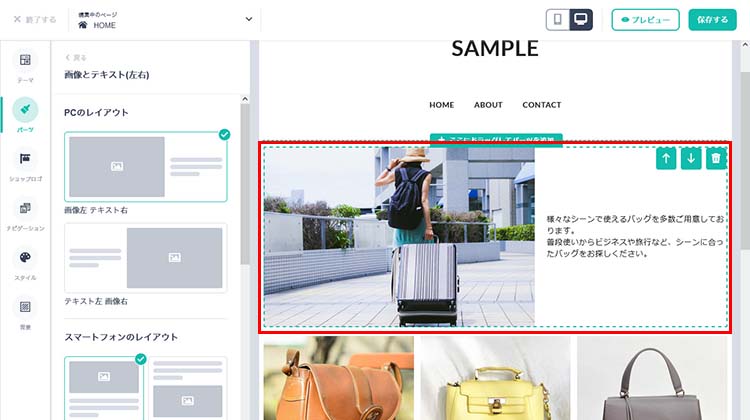Select テキスト左 画像右 PC layout

[145, 258]
